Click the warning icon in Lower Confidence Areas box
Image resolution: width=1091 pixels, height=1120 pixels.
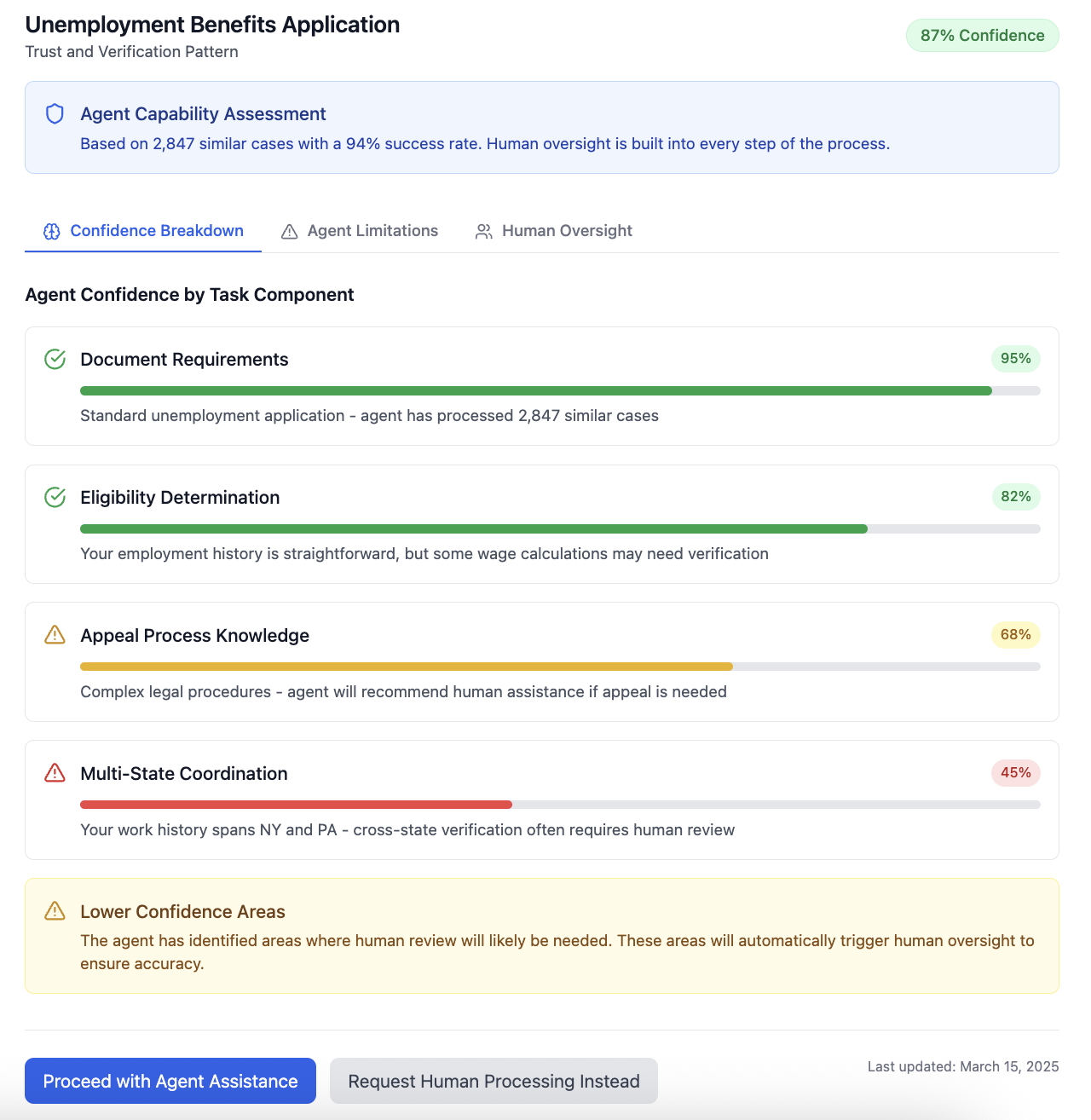pos(55,911)
